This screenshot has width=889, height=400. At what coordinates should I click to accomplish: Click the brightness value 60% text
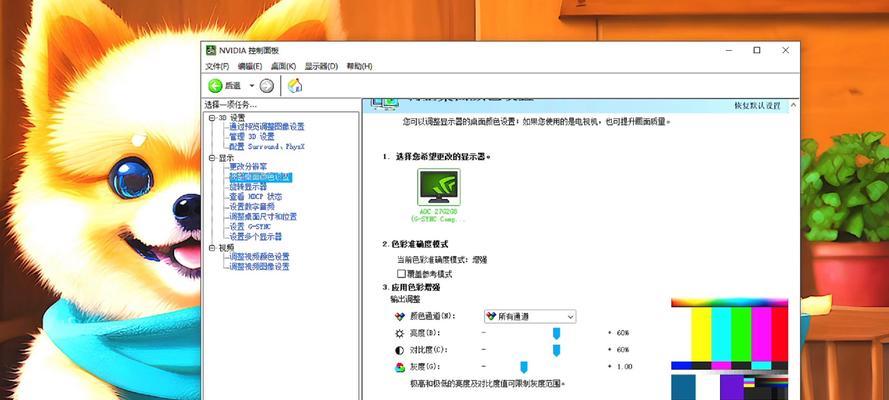click(623, 333)
